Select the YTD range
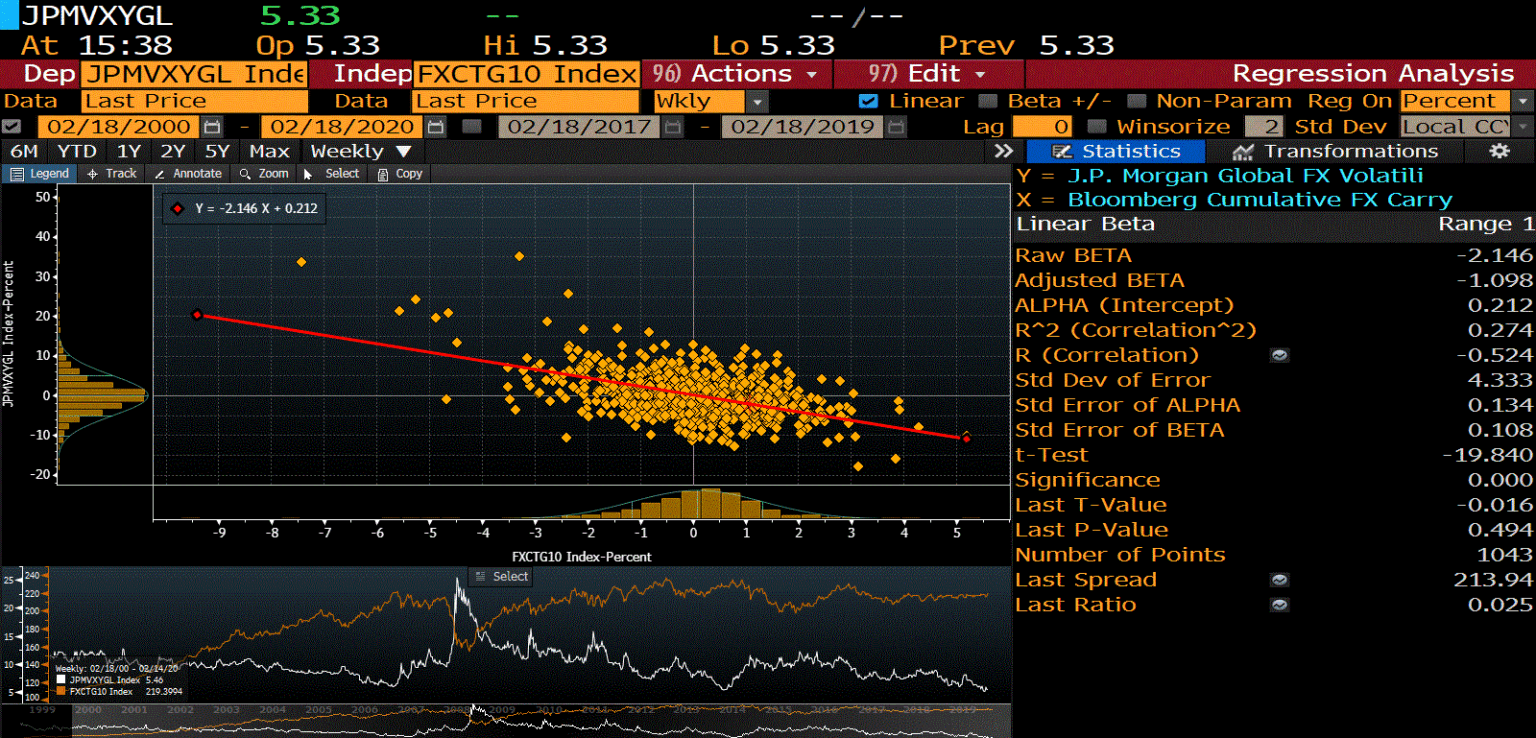Image resolution: width=1536 pixels, height=738 pixels. [x=77, y=151]
